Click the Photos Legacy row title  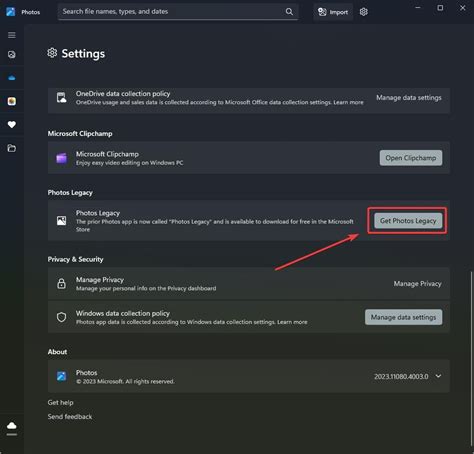click(x=98, y=213)
